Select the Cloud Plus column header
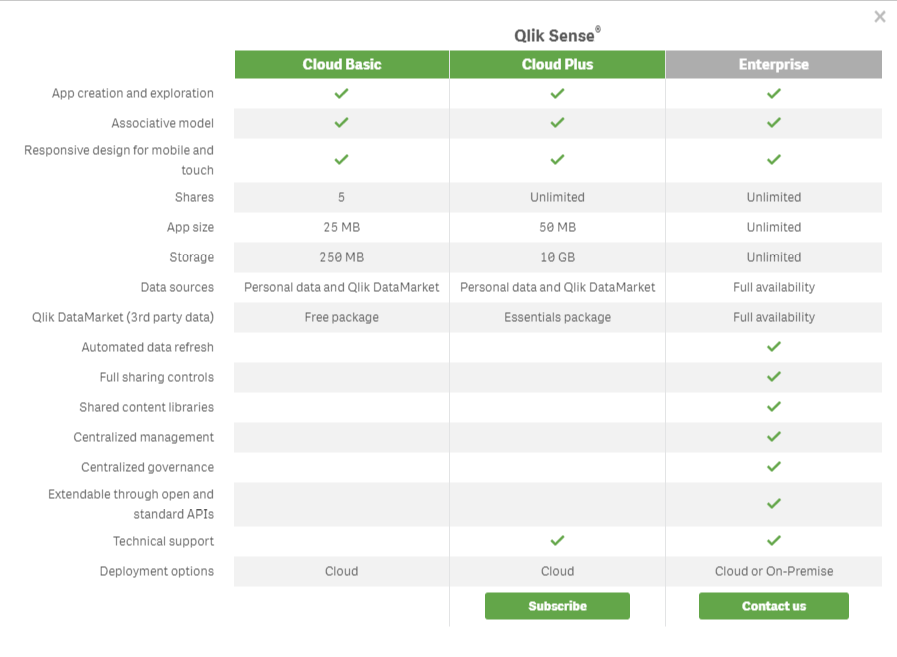The width and height of the screenshot is (897, 657). point(557,64)
